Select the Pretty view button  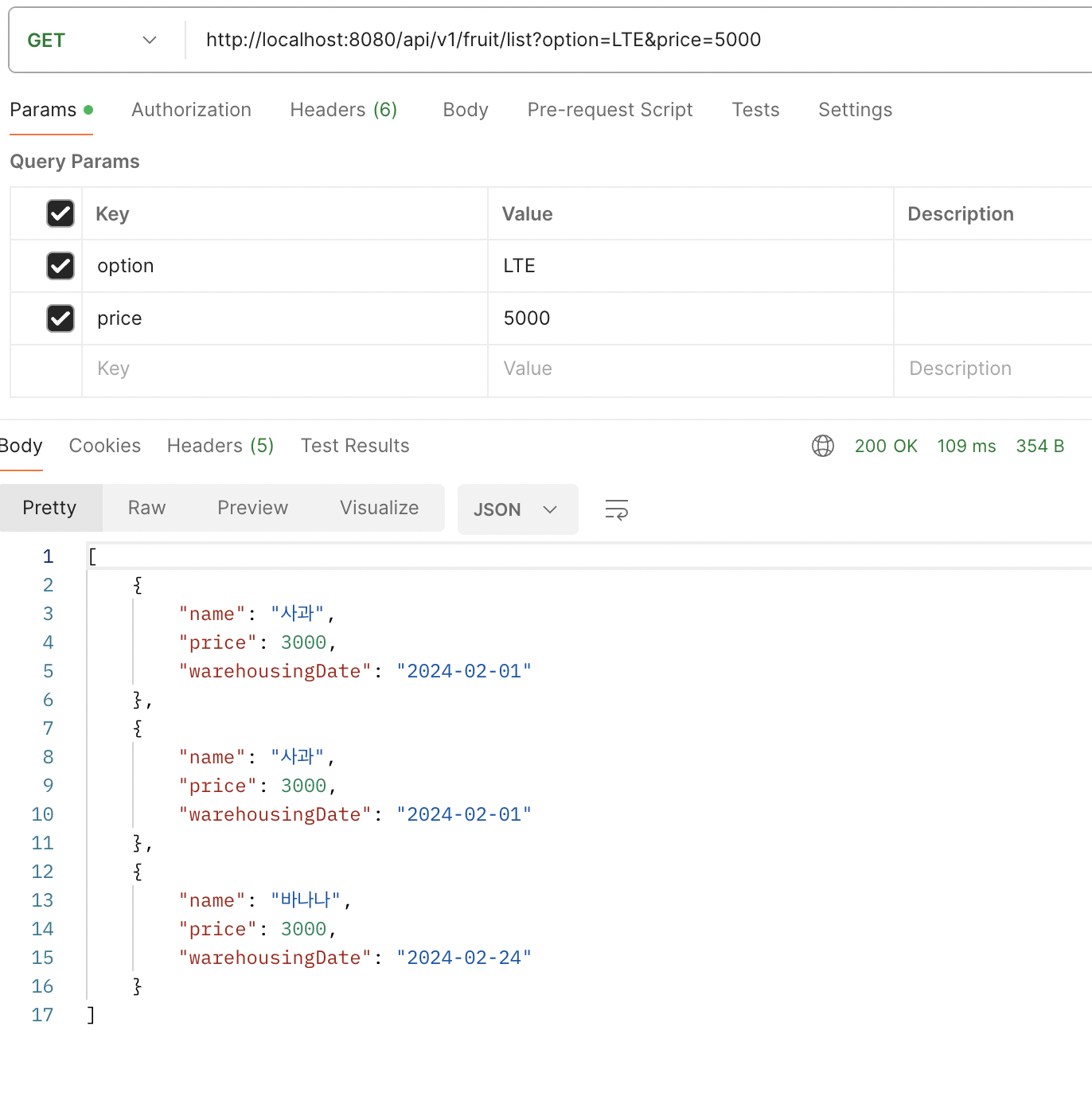coord(50,508)
